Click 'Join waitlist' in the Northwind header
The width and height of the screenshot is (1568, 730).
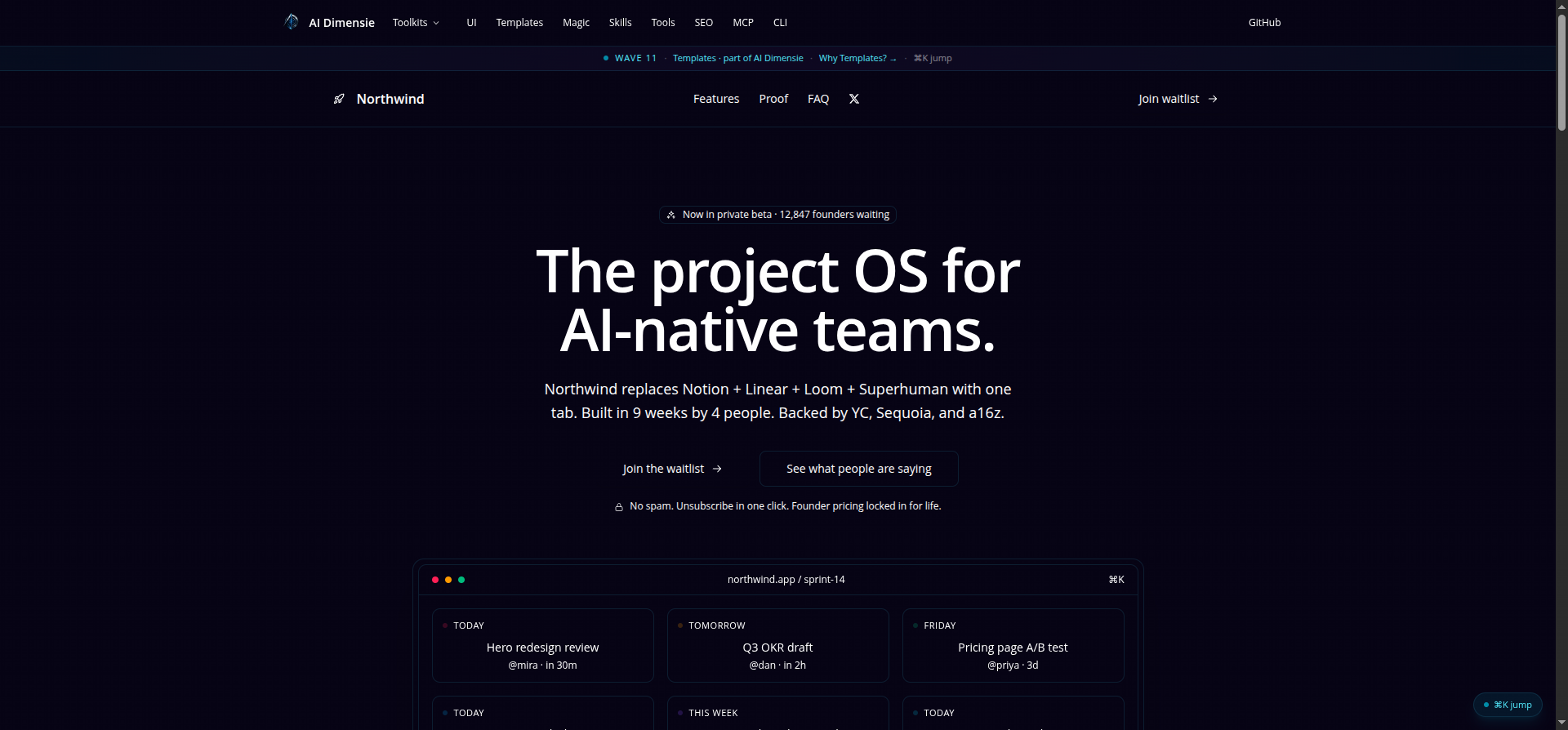[1178, 99]
